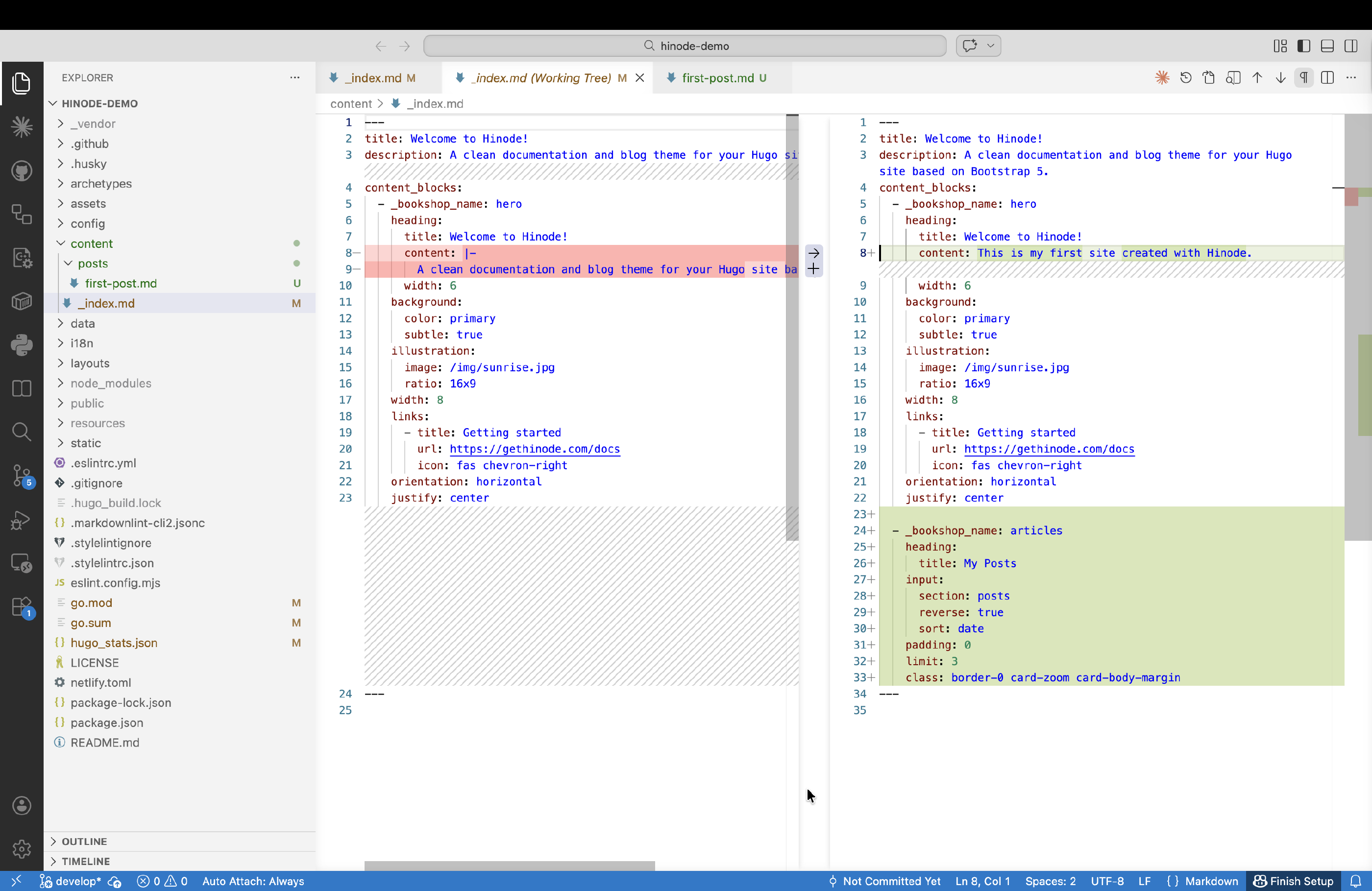Image resolution: width=1372 pixels, height=891 pixels.
Task: Toggle whitespace trimming paragraph icon
Action: [1303, 78]
